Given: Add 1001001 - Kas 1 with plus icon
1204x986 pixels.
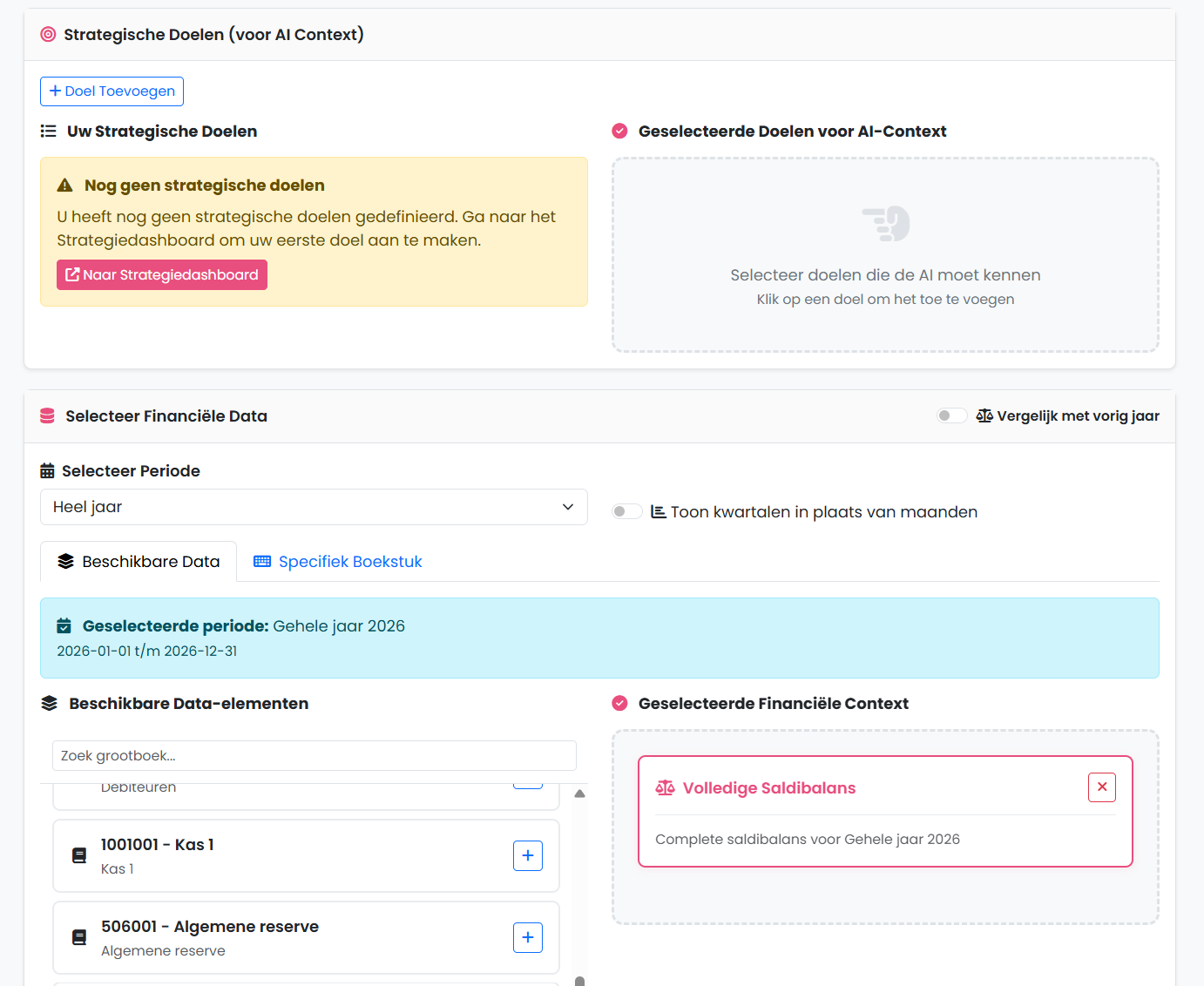Looking at the screenshot, I should click(527, 855).
